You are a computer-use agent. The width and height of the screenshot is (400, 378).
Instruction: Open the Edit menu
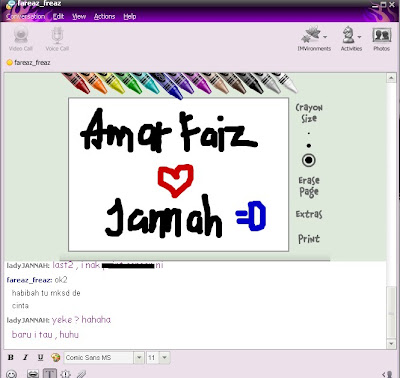point(58,16)
